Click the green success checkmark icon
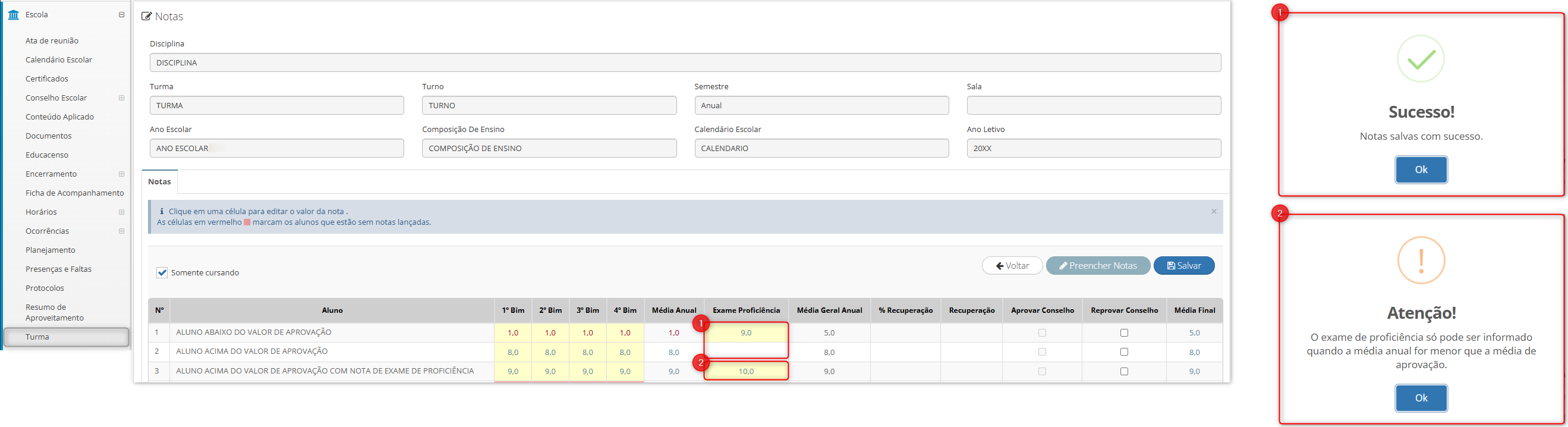Viewport: 1568px width, 427px height. point(1421,59)
